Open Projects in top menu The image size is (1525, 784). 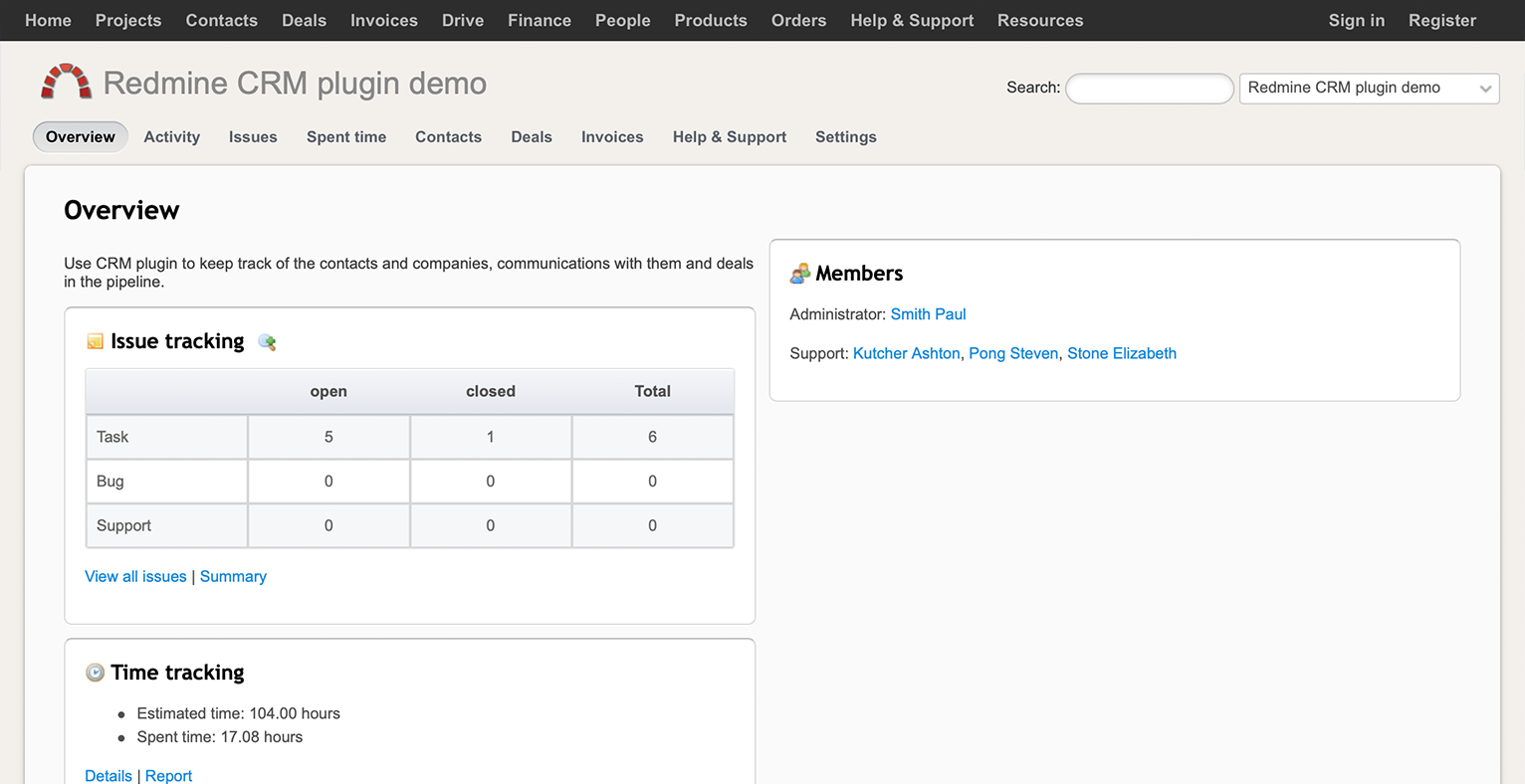pos(128,20)
